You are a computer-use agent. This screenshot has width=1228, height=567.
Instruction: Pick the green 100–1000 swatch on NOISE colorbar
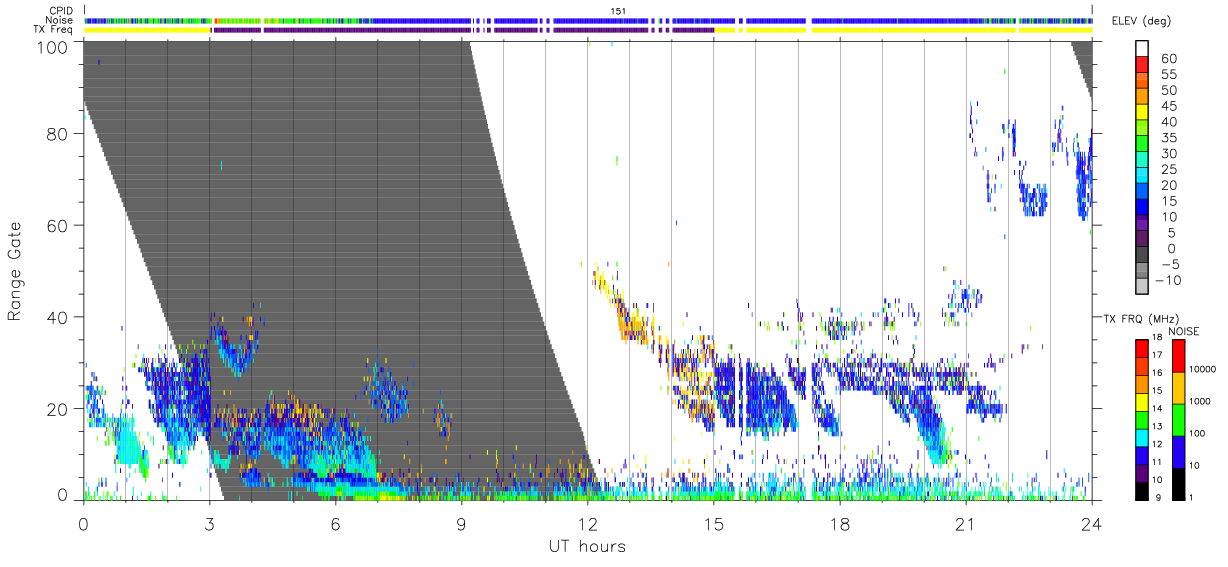click(1179, 418)
